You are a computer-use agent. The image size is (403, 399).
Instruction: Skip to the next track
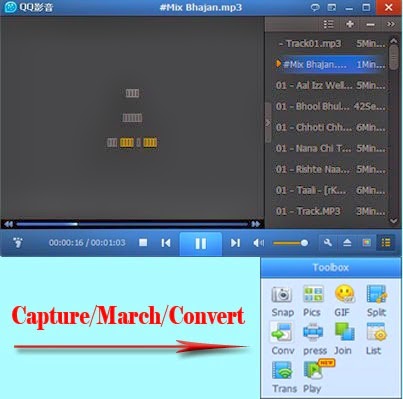[x=235, y=243]
